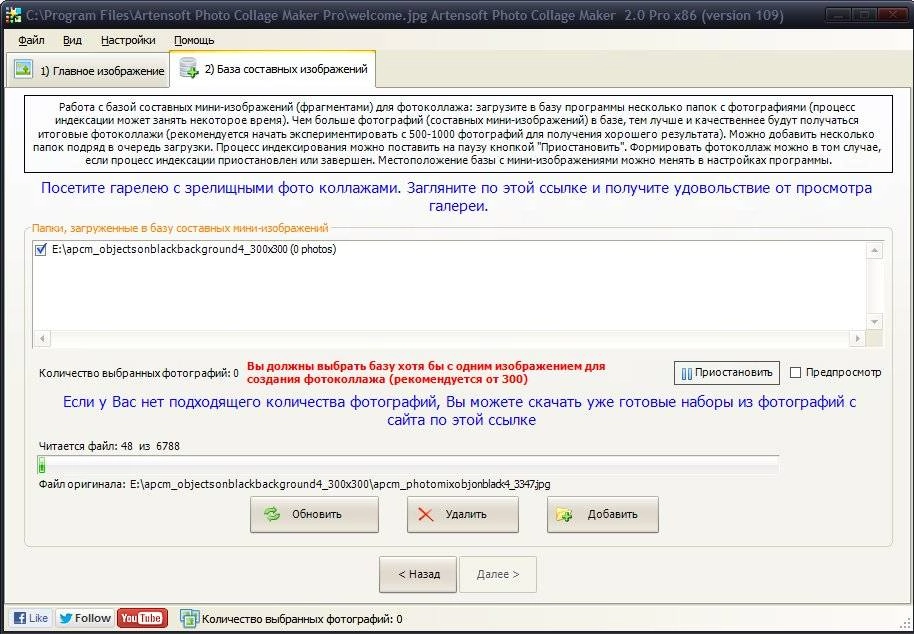Viewport: 914px width, 634px height.
Task: Click the Файл оригинала path text
Action: point(294,484)
